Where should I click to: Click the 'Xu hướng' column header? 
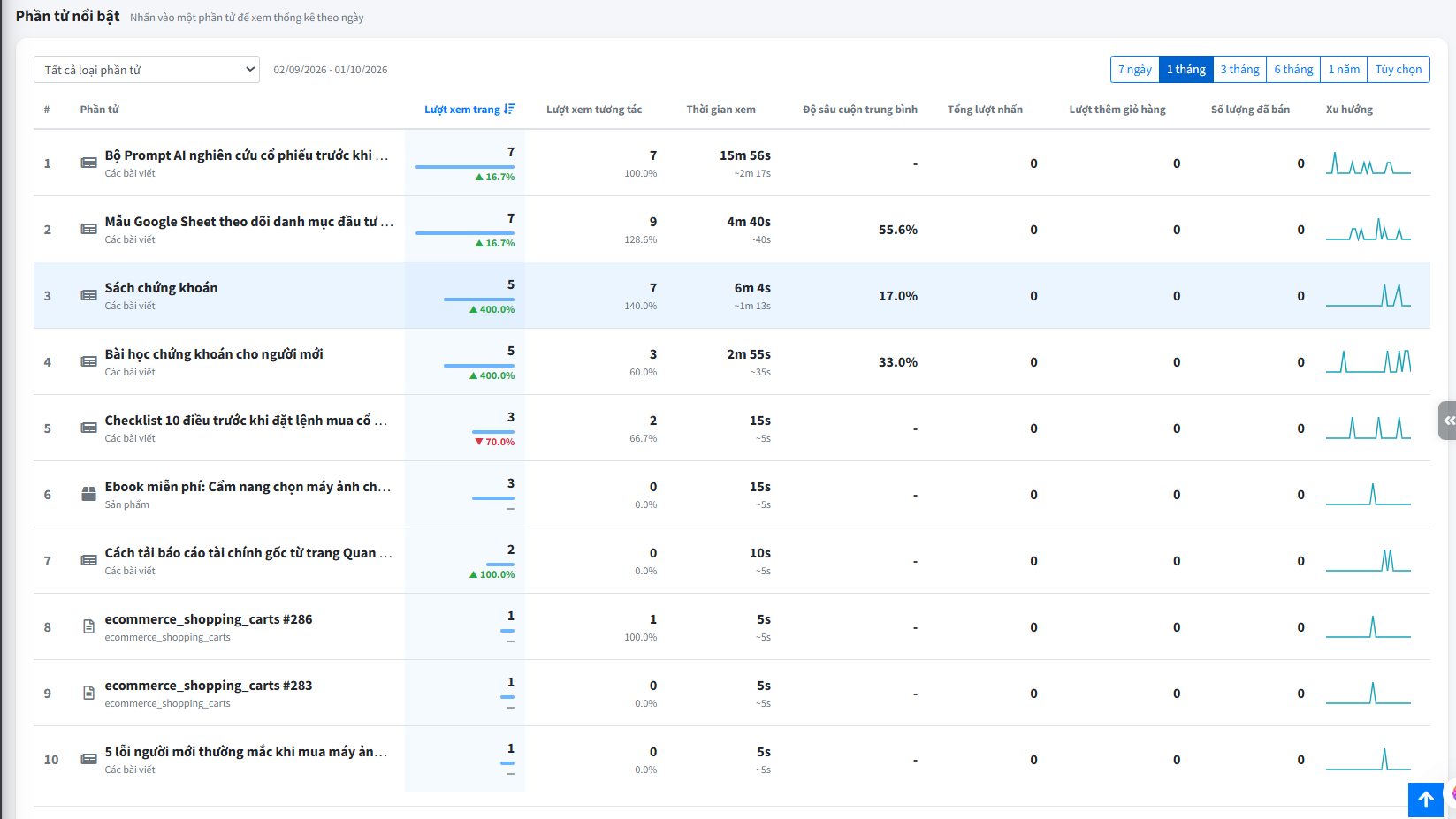click(x=1349, y=110)
